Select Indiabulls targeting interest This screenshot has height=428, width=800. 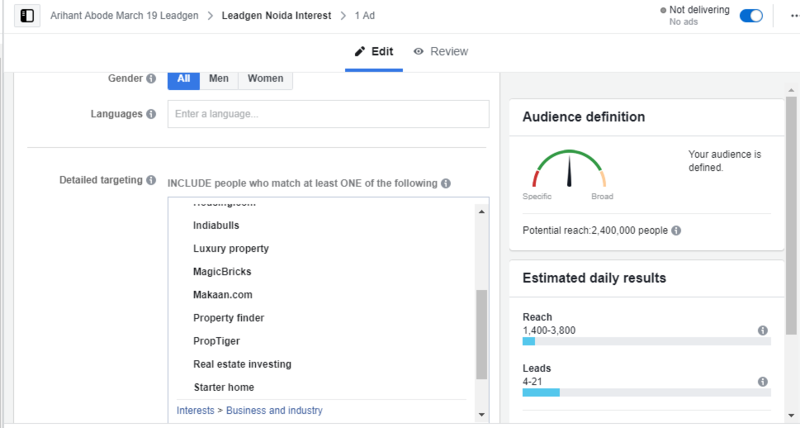pyautogui.click(x=216, y=225)
